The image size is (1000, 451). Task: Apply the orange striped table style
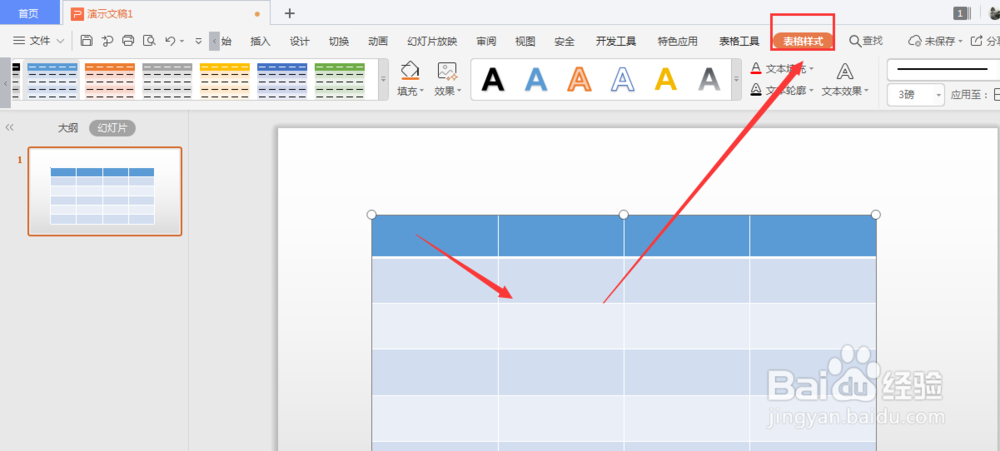[x=110, y=80]
